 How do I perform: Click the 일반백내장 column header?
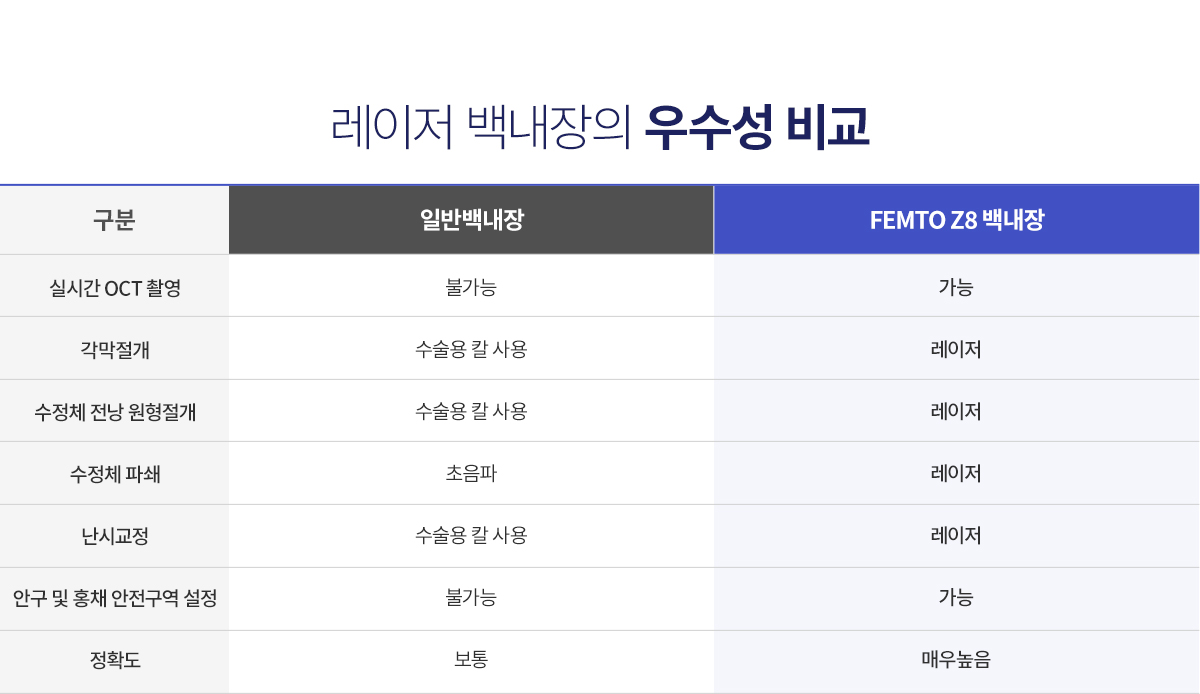click(x=471, y=220)
